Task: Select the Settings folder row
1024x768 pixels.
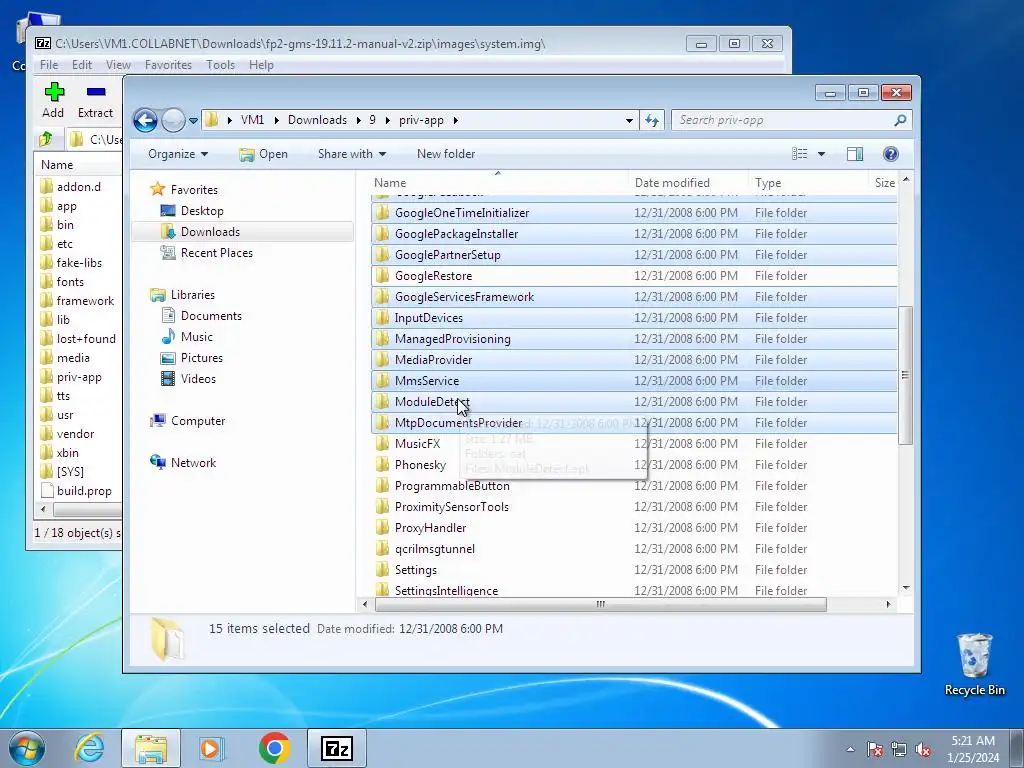Action: click(634, 569)
